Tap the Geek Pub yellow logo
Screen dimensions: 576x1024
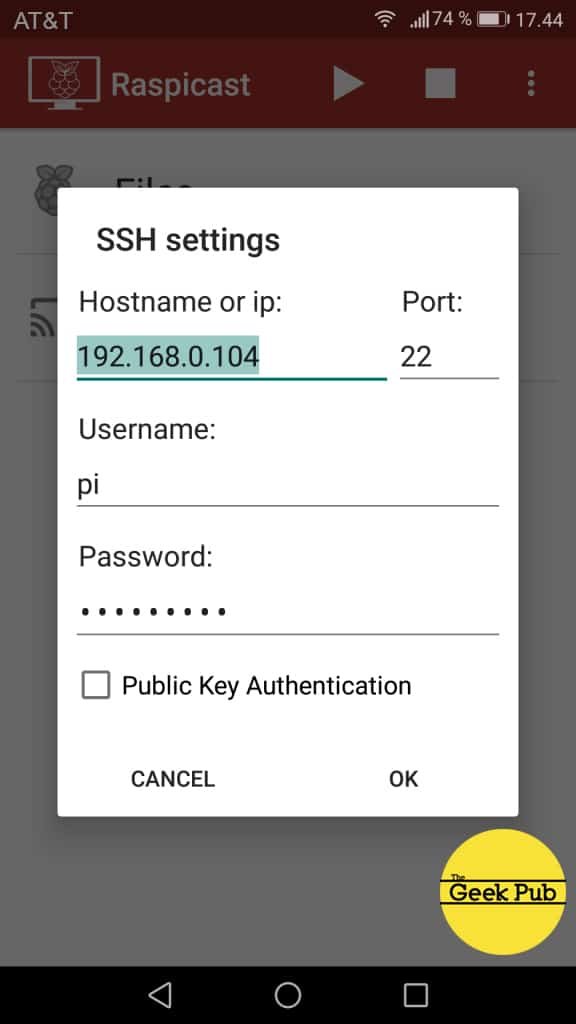click(x=503, y=891)
